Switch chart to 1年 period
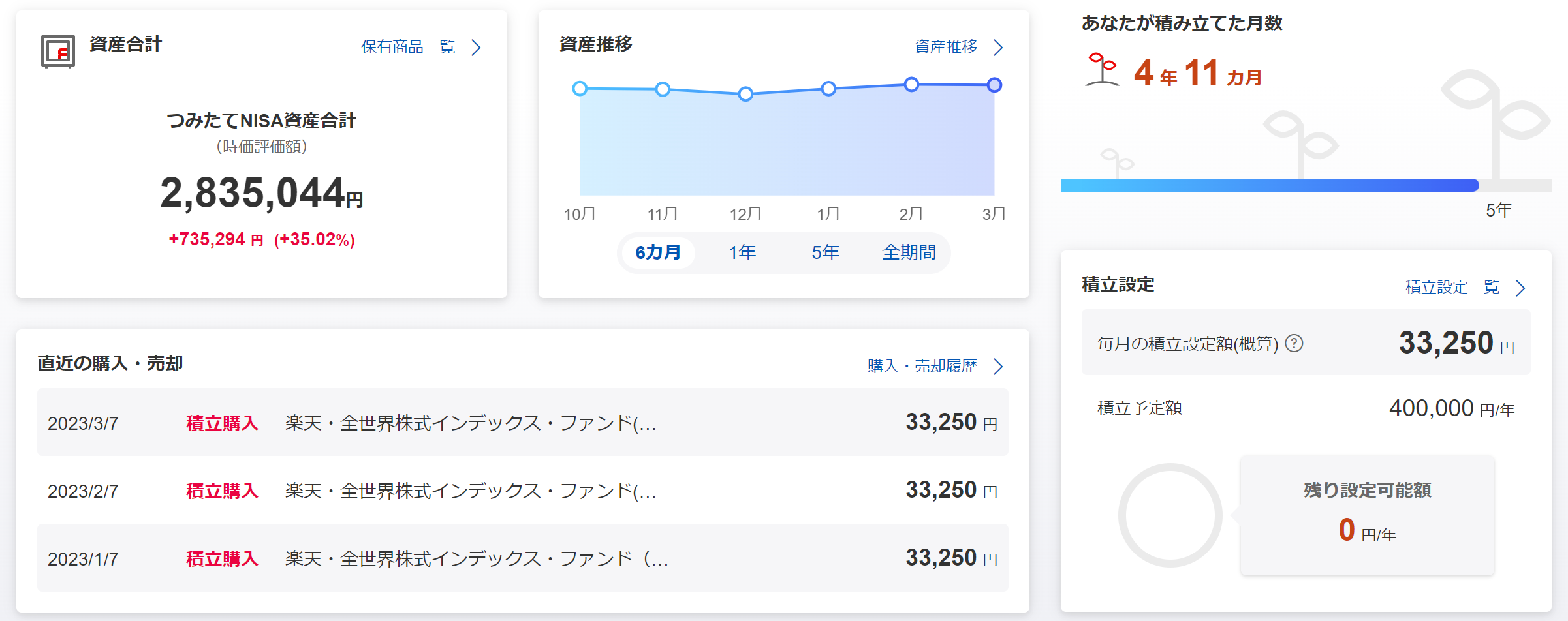 (742, 252)
